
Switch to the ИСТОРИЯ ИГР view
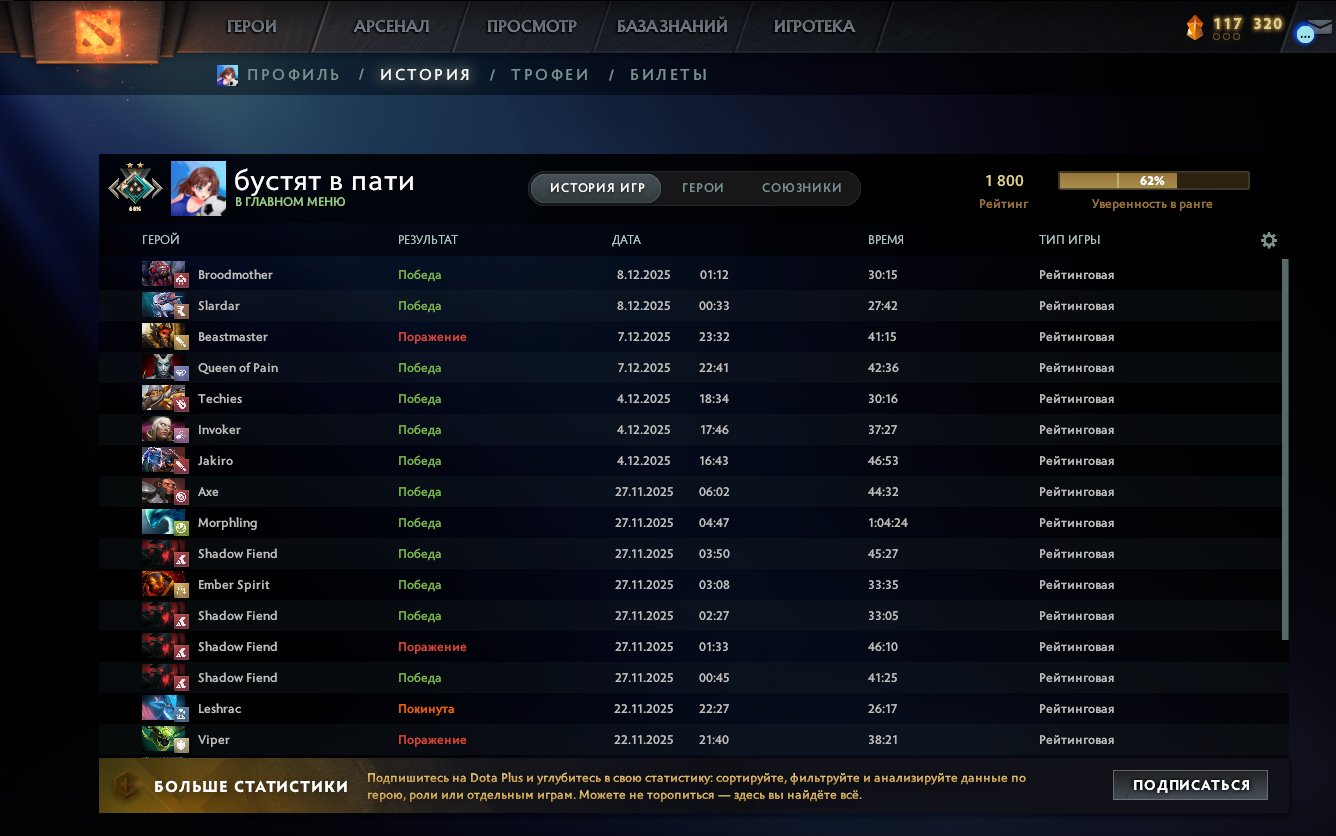tap(594, 188)
